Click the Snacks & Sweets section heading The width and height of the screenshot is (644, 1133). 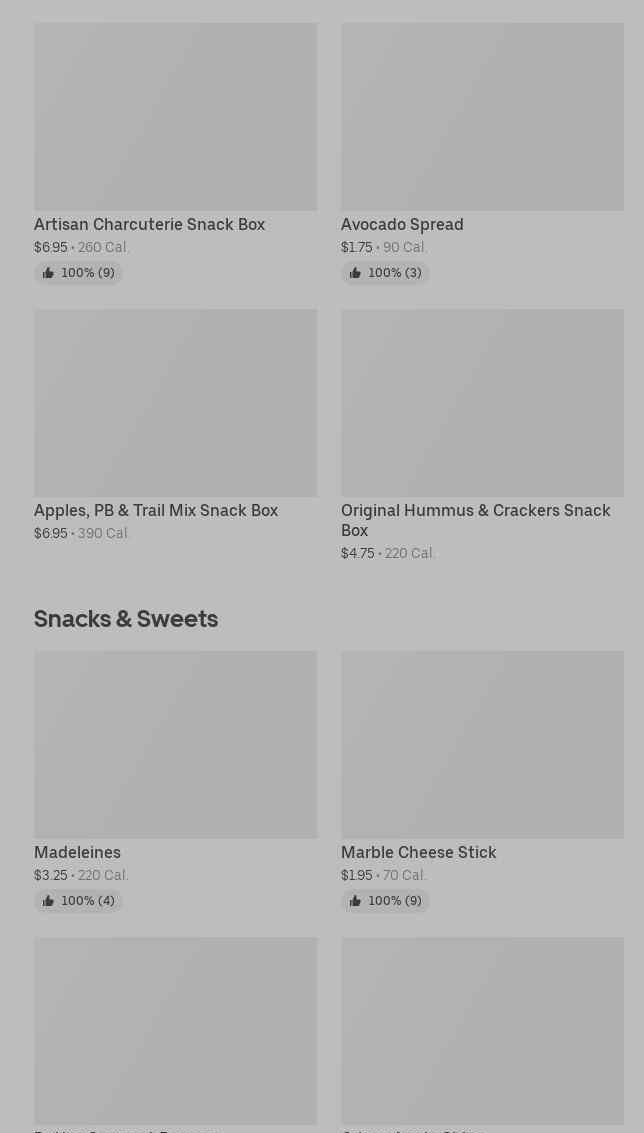[126, 619]
